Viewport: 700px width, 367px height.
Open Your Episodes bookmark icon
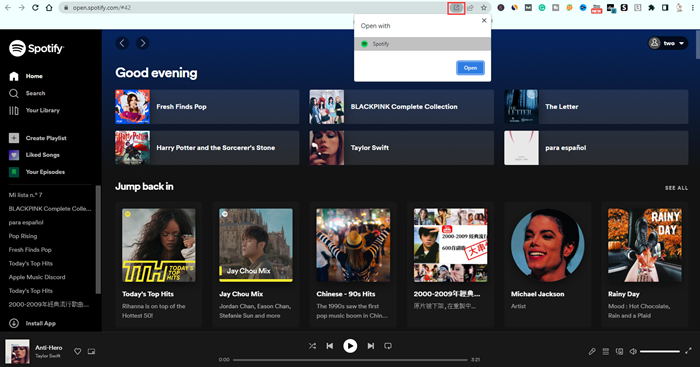pos(14,172)
